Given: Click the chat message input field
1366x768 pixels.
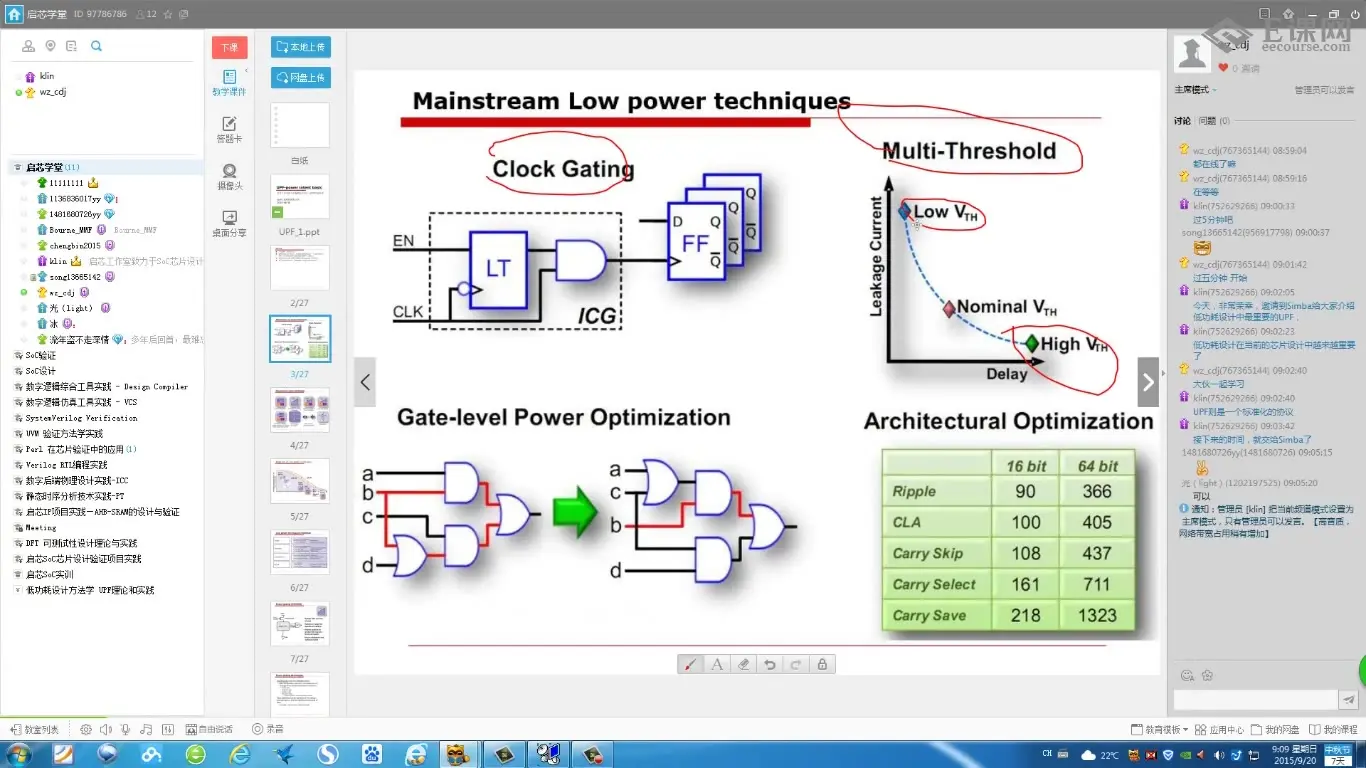Looking at the screenshot, I should point(1255,700).
